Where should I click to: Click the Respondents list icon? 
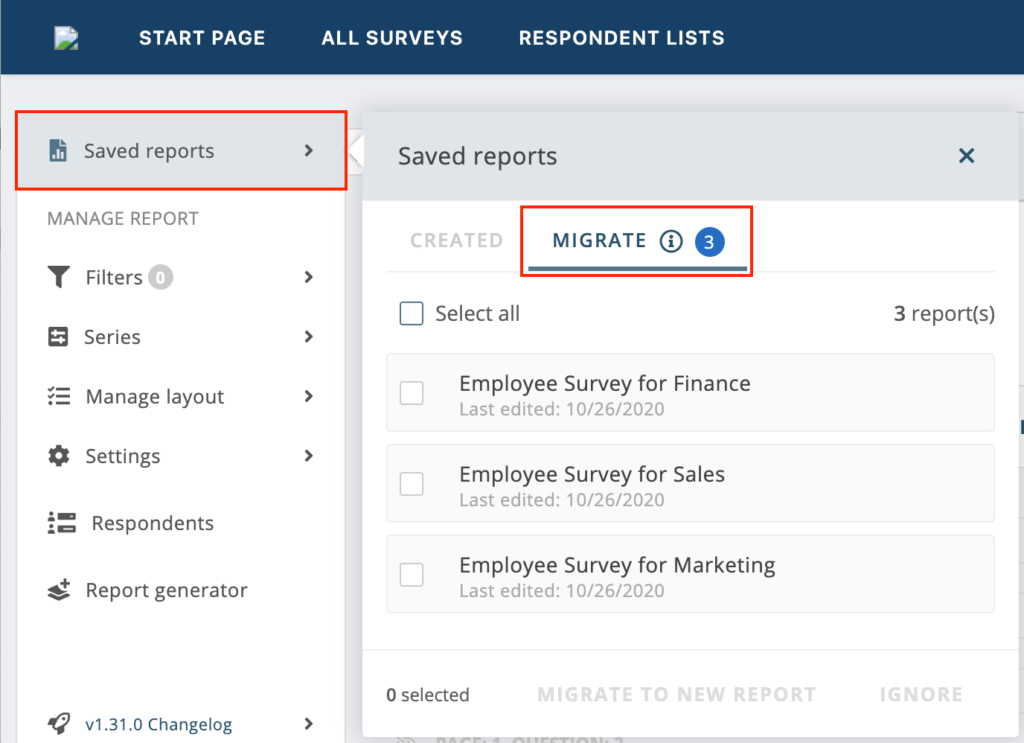tap(62, 523)
